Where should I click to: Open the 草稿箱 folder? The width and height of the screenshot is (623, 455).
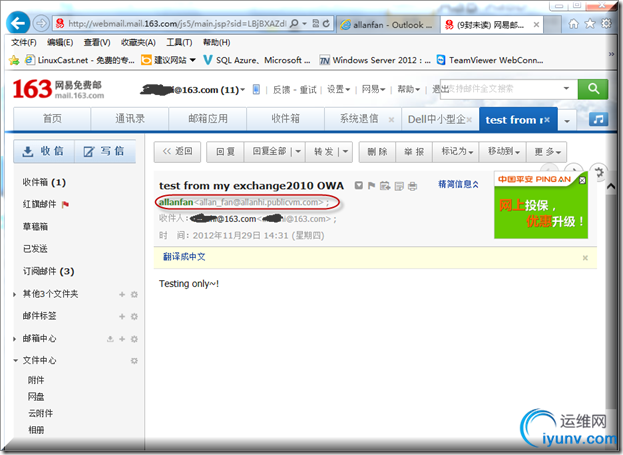point(35,227)
